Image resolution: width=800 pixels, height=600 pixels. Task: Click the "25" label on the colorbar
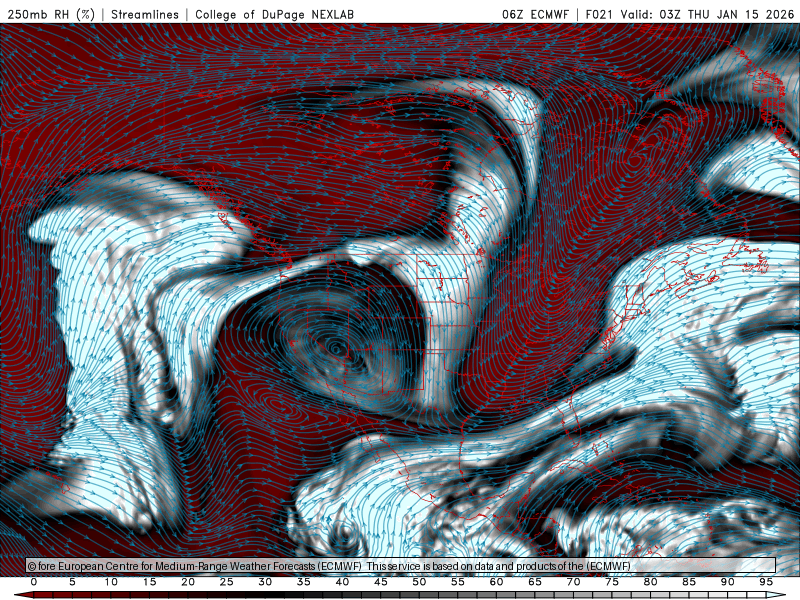(227, 582)
